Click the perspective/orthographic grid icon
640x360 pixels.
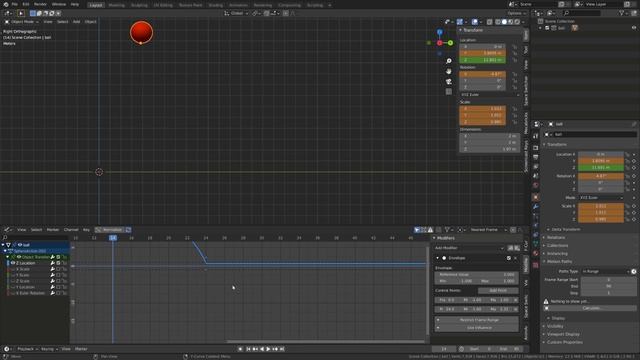[x=449, y=91]
